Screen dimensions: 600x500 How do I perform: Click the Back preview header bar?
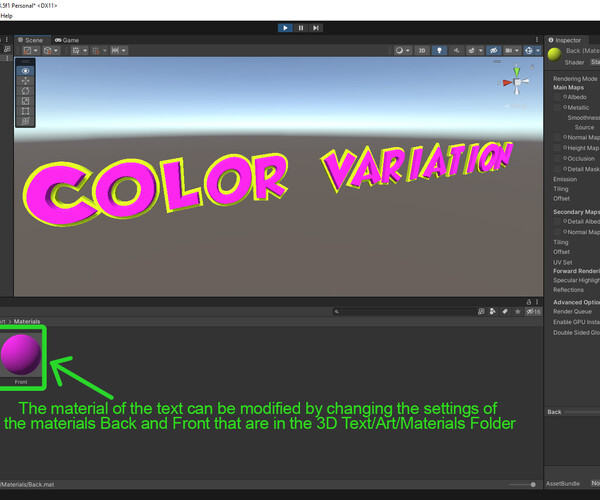[573, 412]
